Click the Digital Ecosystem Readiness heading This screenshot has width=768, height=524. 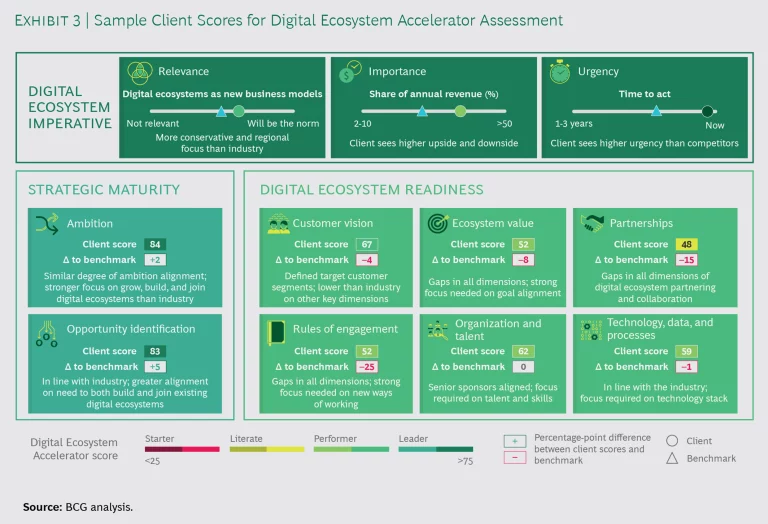[x=371, y=189]
